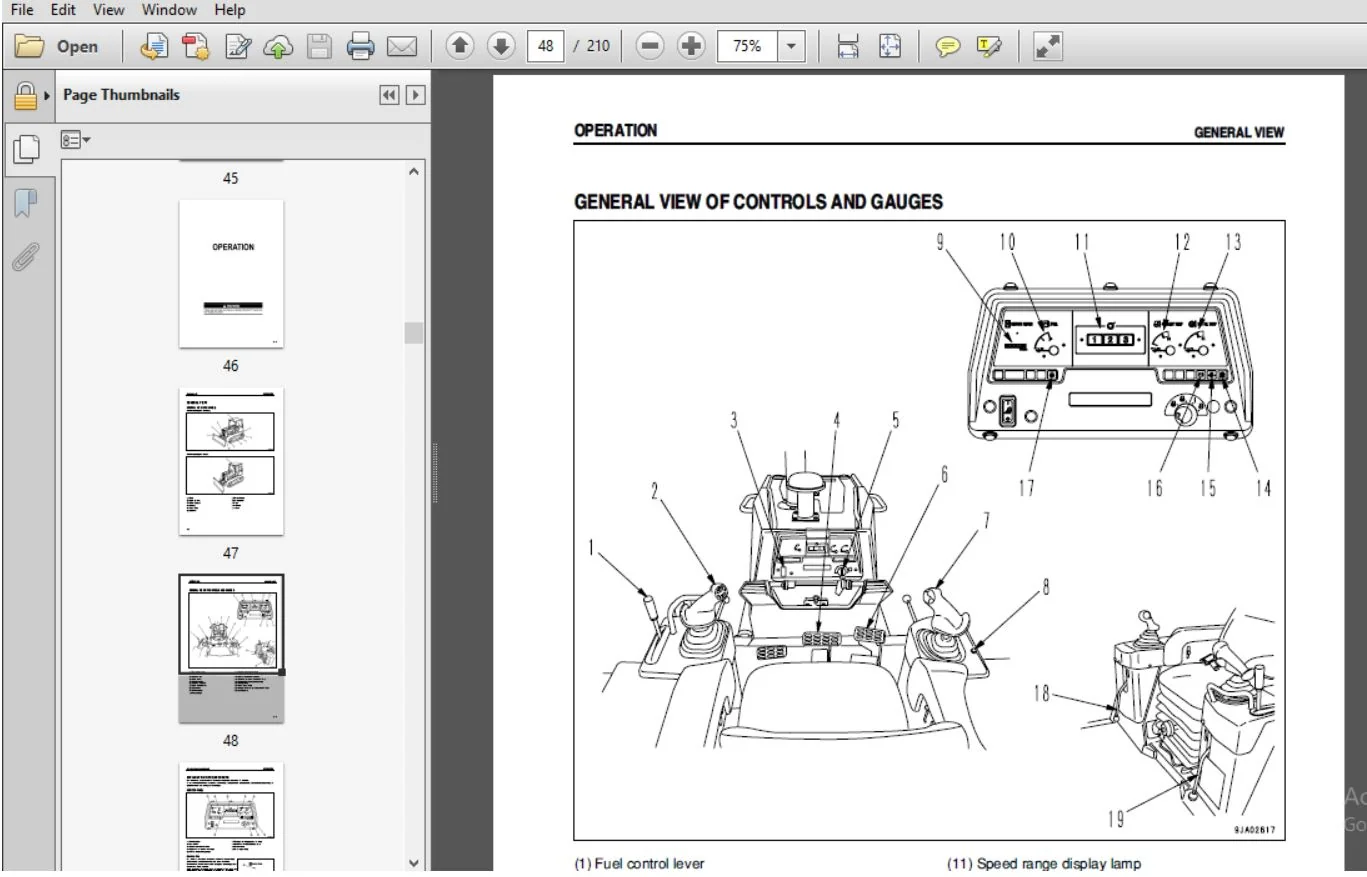Select the Attachments paperclip sidebar icon

tap(25, 256)
